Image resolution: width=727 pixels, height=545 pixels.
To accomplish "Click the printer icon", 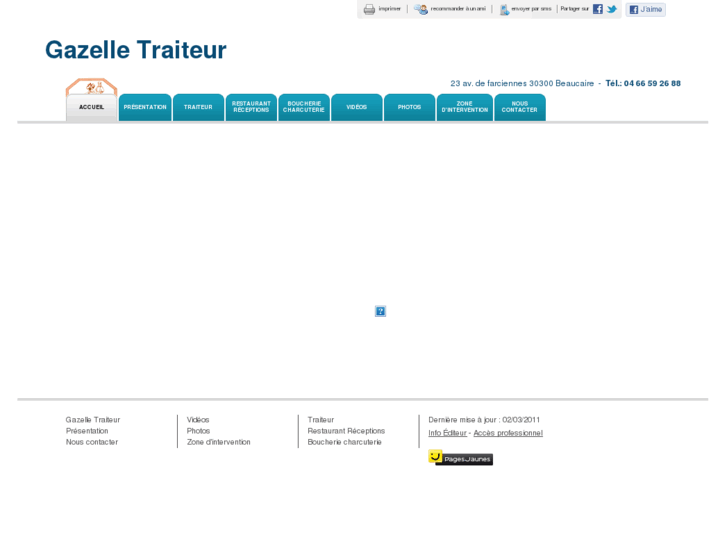I will tap(369, 9).
